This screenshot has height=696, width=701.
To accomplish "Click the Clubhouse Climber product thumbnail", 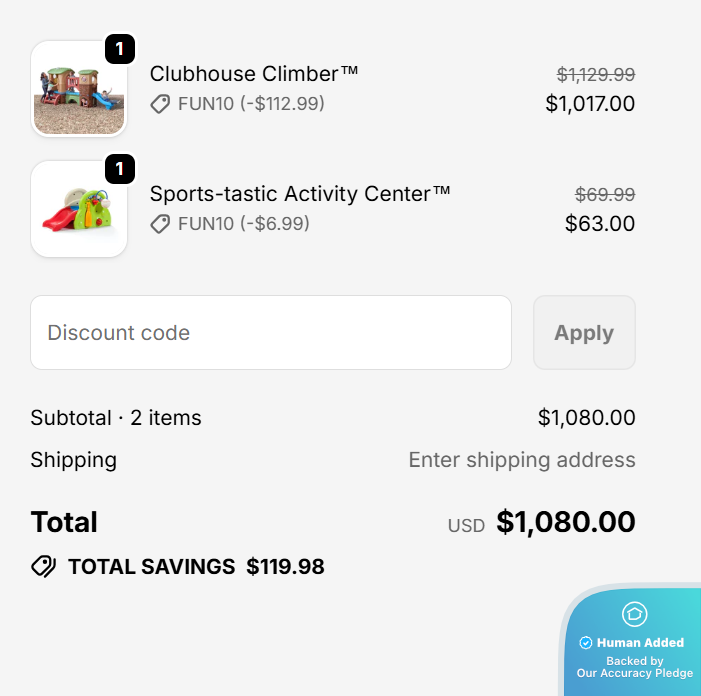I will point(78,90).
